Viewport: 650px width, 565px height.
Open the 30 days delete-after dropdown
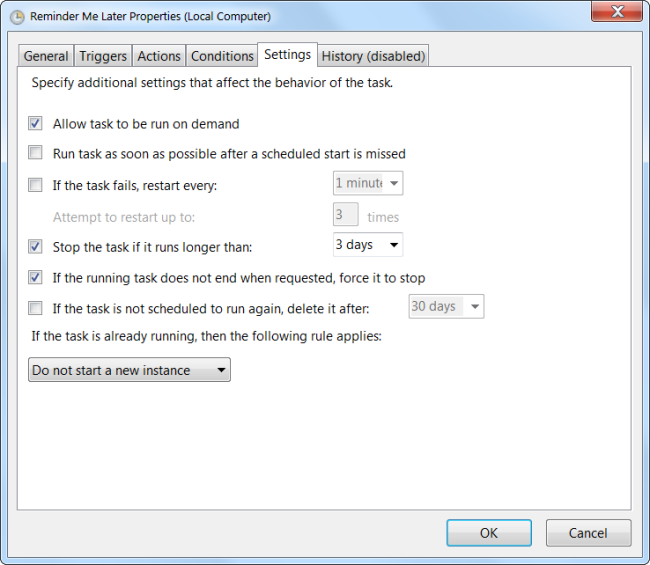[446, 307]
